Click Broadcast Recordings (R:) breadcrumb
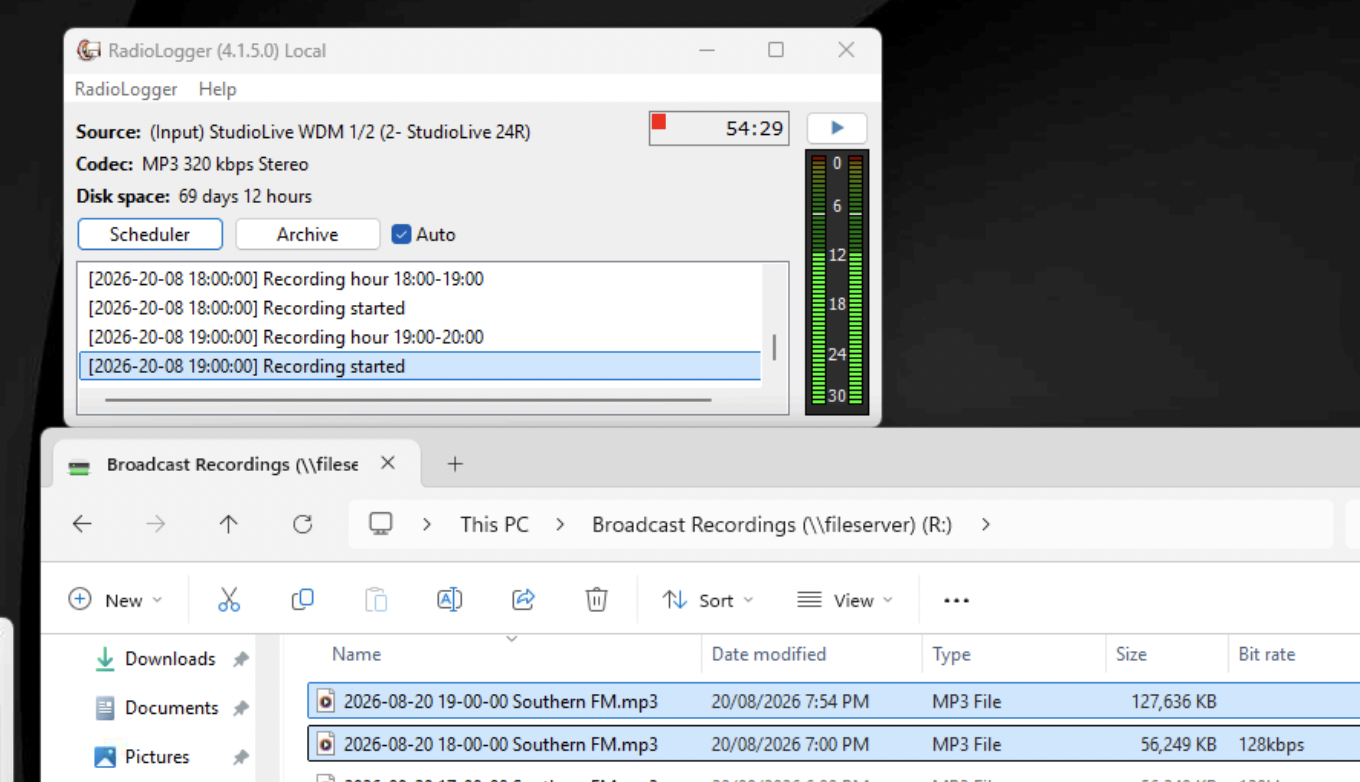Viewport: 1360px width, 782px height. [x=772, y=524]
